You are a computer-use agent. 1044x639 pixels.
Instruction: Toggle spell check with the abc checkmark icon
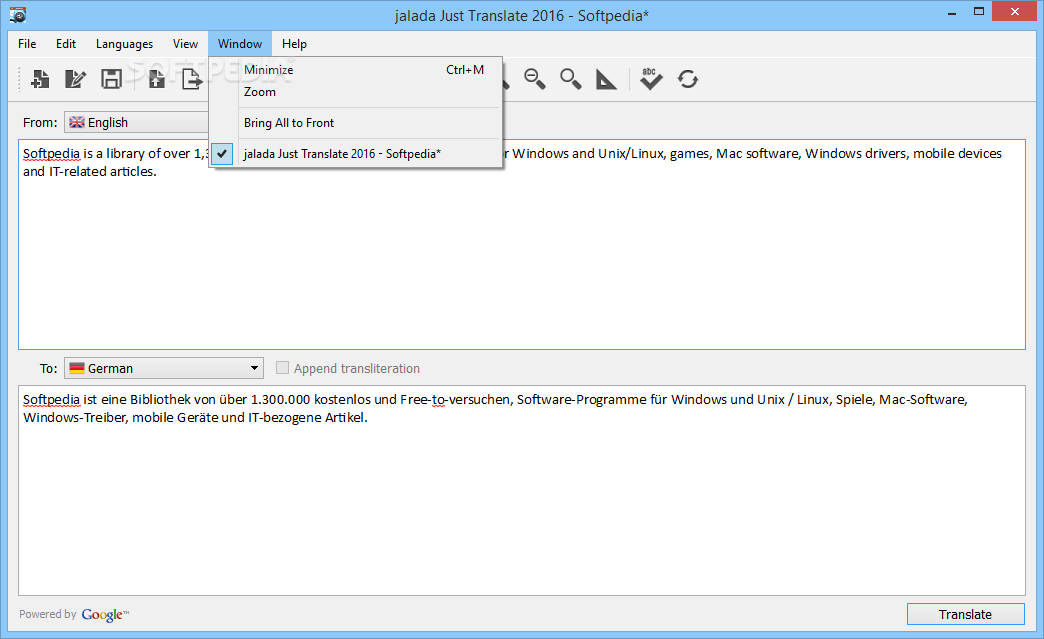(x=651, y=79)
